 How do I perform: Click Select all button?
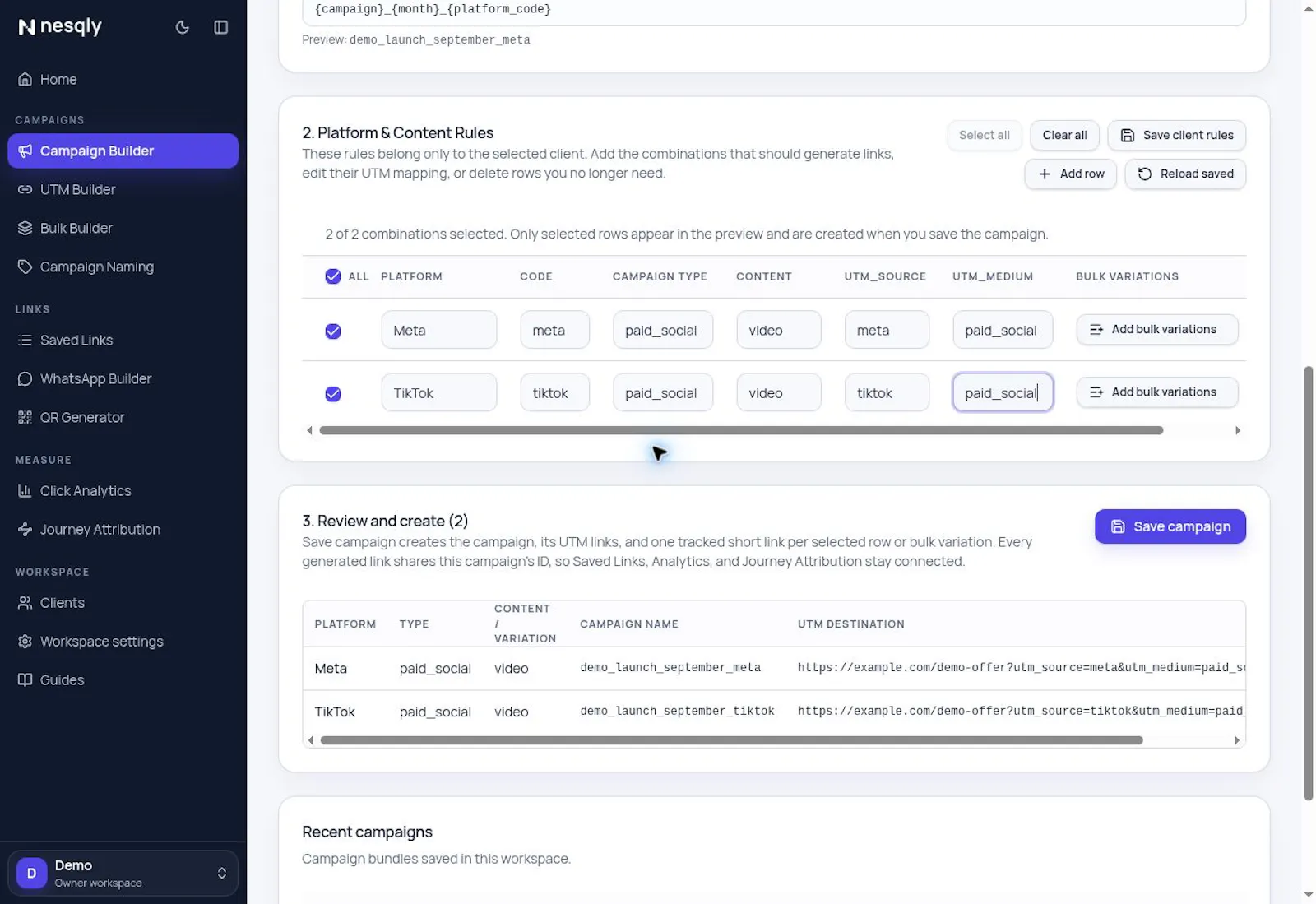pos(984,135)
